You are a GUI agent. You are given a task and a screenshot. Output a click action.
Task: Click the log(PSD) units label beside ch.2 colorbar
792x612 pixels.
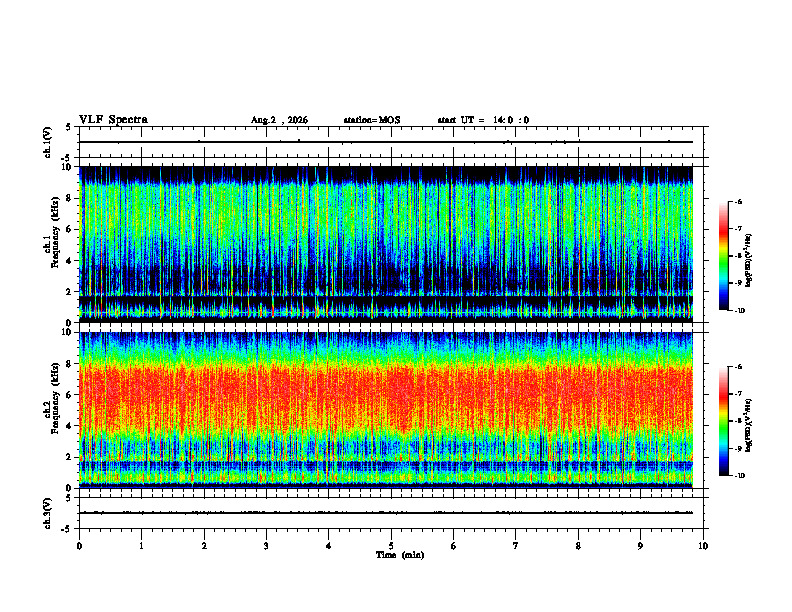pyautogui.click(x=750, y=426)
